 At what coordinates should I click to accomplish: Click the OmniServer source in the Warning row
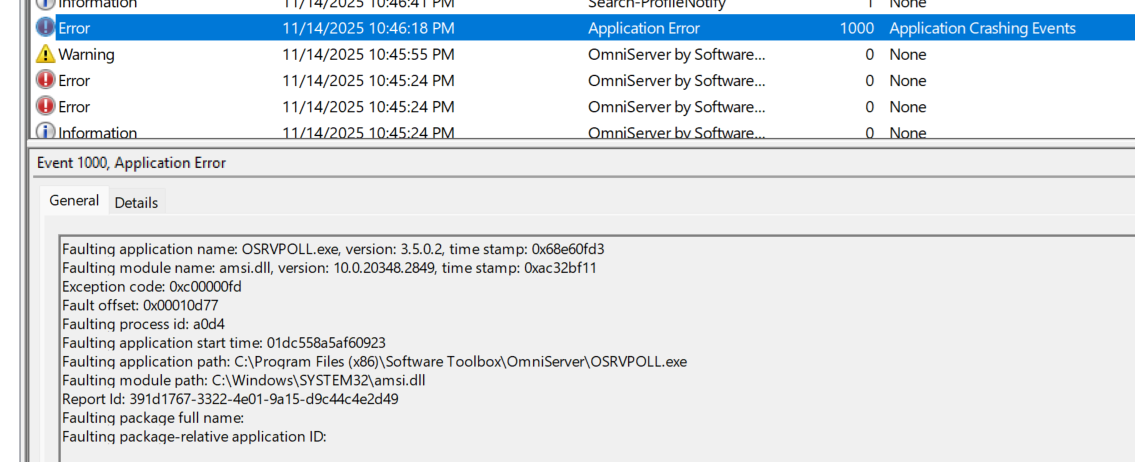676,54
